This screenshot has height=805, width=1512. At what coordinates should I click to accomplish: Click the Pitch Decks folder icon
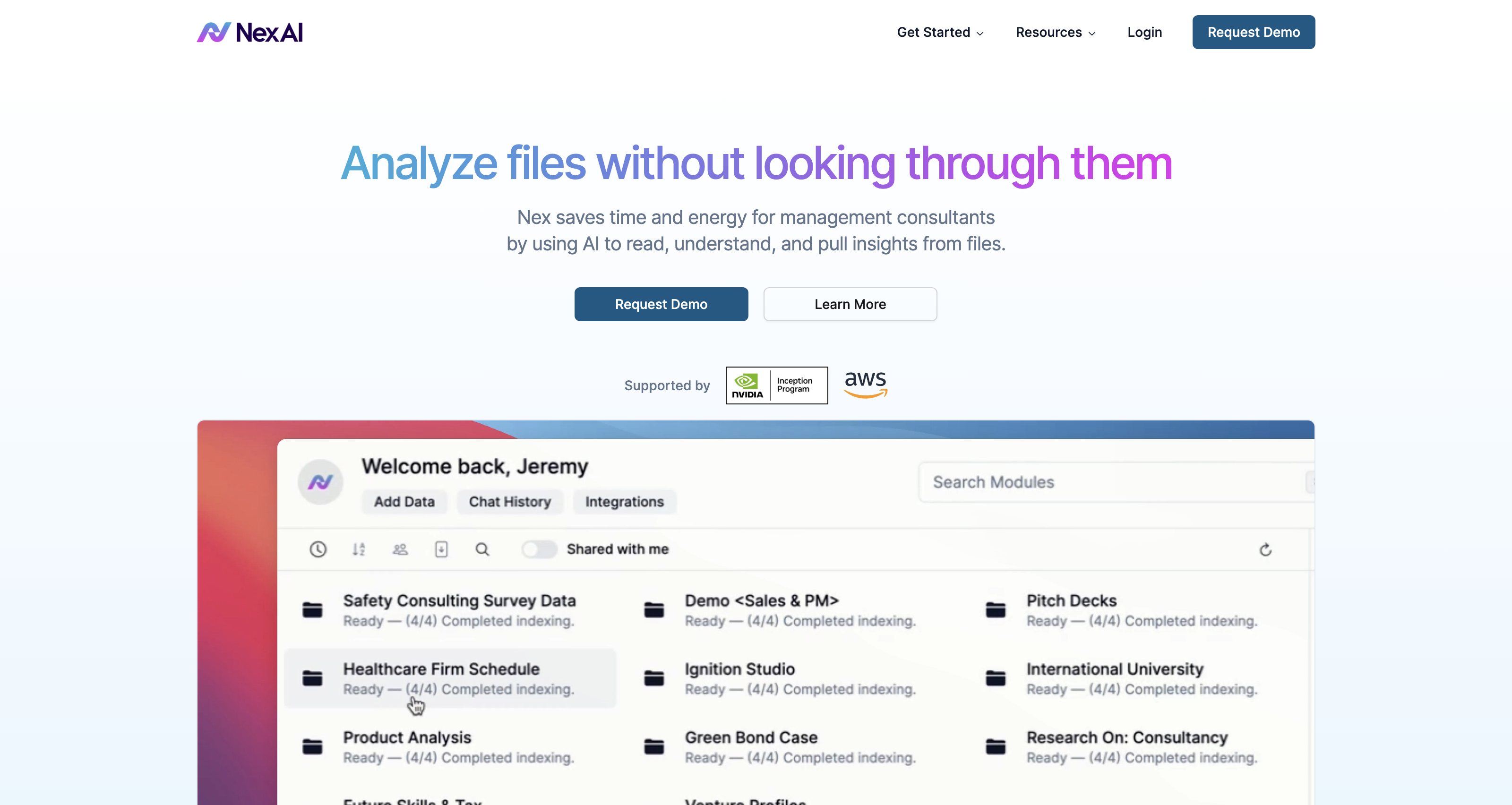995,610
